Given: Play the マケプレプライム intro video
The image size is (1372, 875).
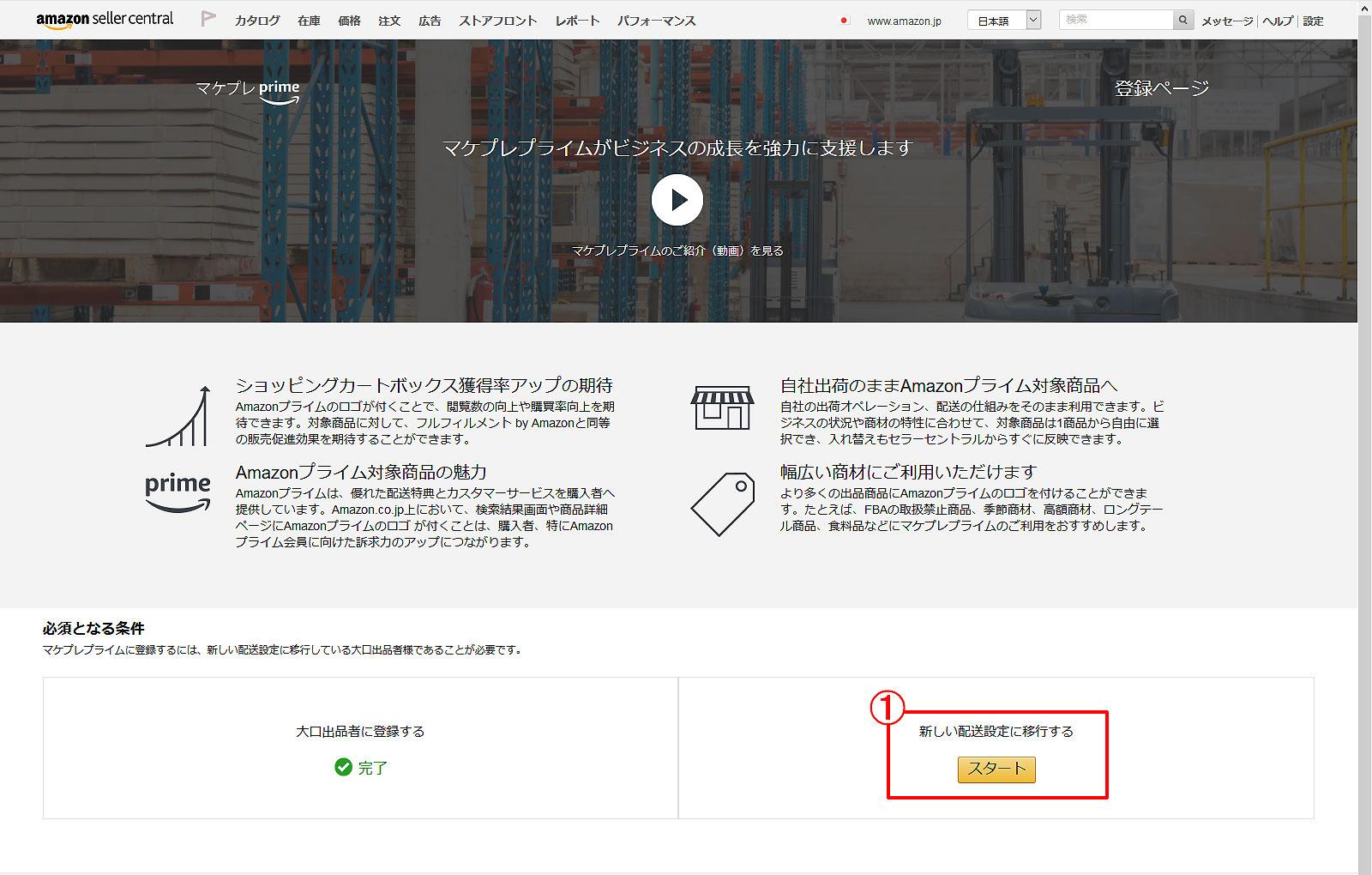Looking at the screenshot, I should click(x=677, y=200).
